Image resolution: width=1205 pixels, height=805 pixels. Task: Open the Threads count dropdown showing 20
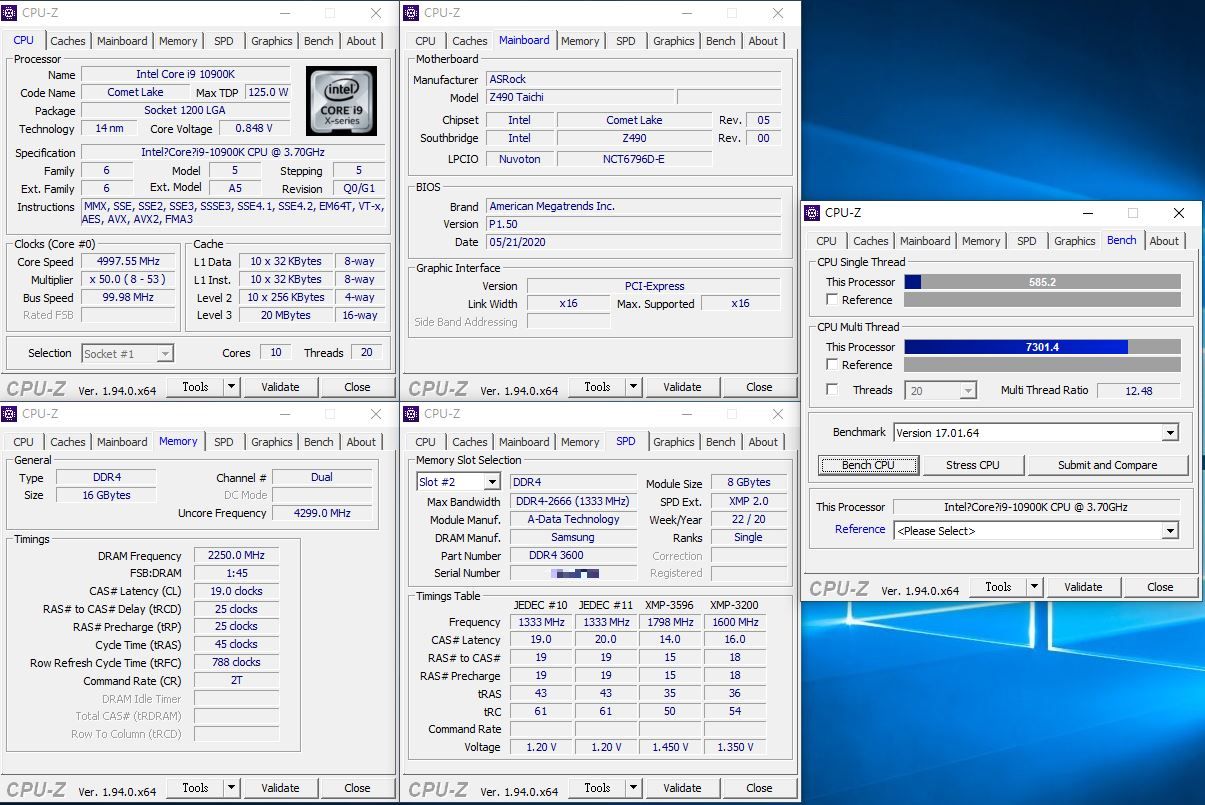[x=968, y=391]
